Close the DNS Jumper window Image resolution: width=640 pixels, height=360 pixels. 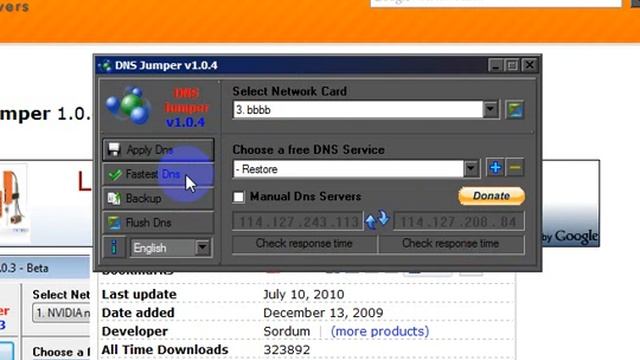click(530, 65)
